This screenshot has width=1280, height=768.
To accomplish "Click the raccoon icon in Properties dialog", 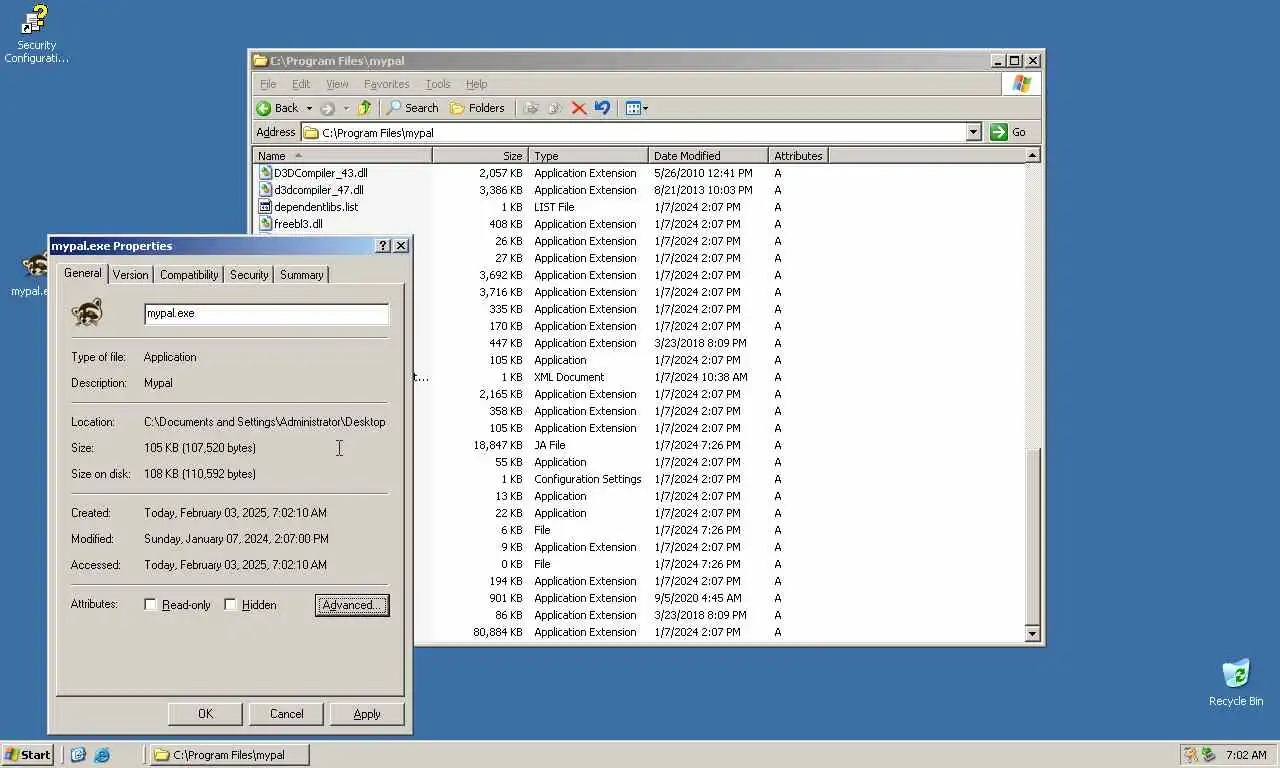I will pos(88,313).
